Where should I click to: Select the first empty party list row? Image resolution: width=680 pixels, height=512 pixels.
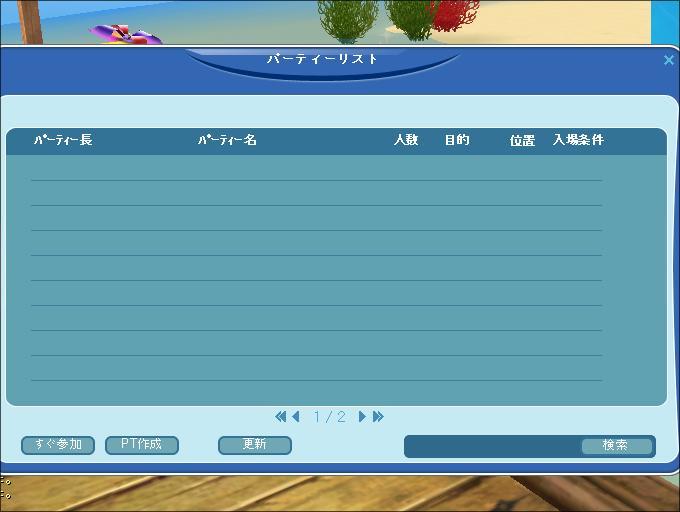pos(316,168)
